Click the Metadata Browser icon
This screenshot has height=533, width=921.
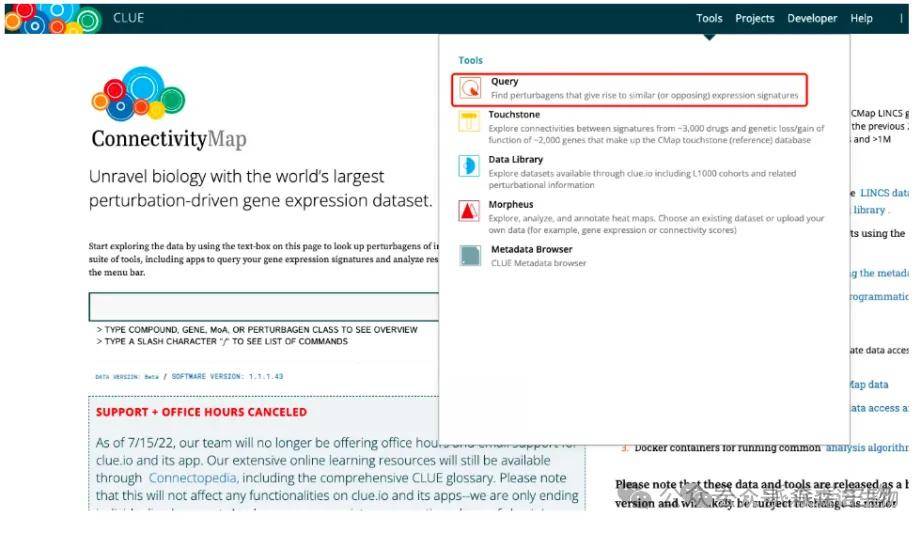(x=470, y=256)
